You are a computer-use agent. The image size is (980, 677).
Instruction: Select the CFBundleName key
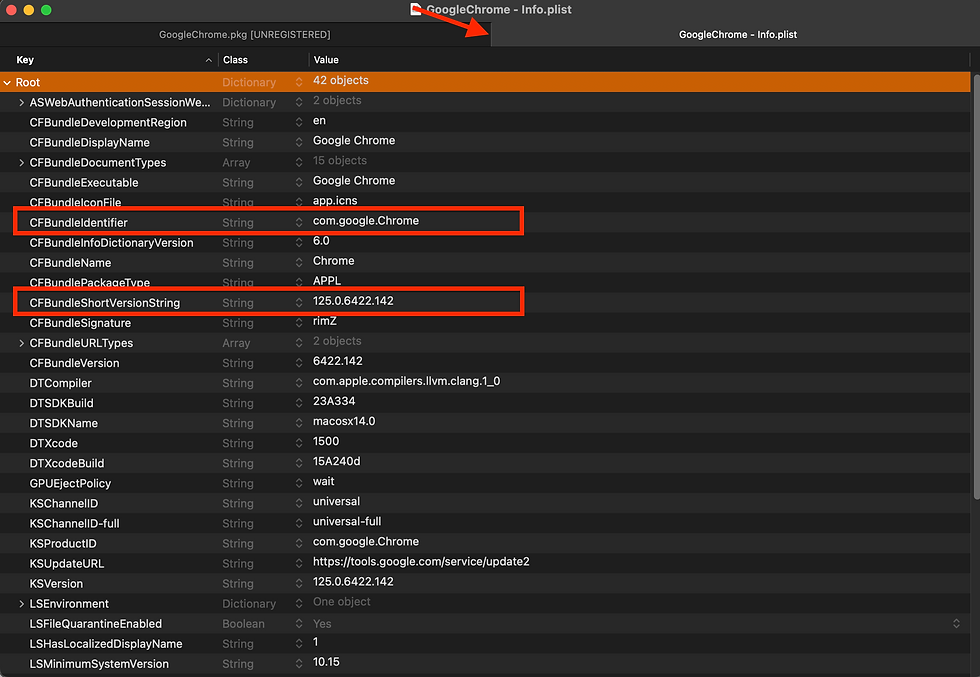pyautogui.click(x=70, y=263)
